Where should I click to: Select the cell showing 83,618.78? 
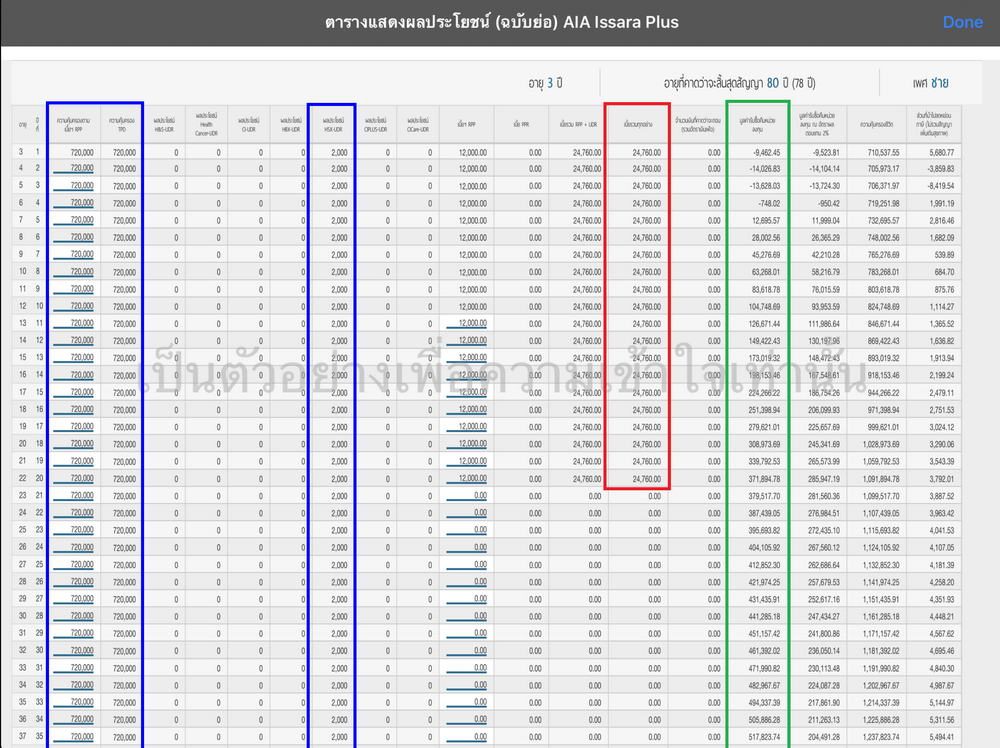click(766, 290)
